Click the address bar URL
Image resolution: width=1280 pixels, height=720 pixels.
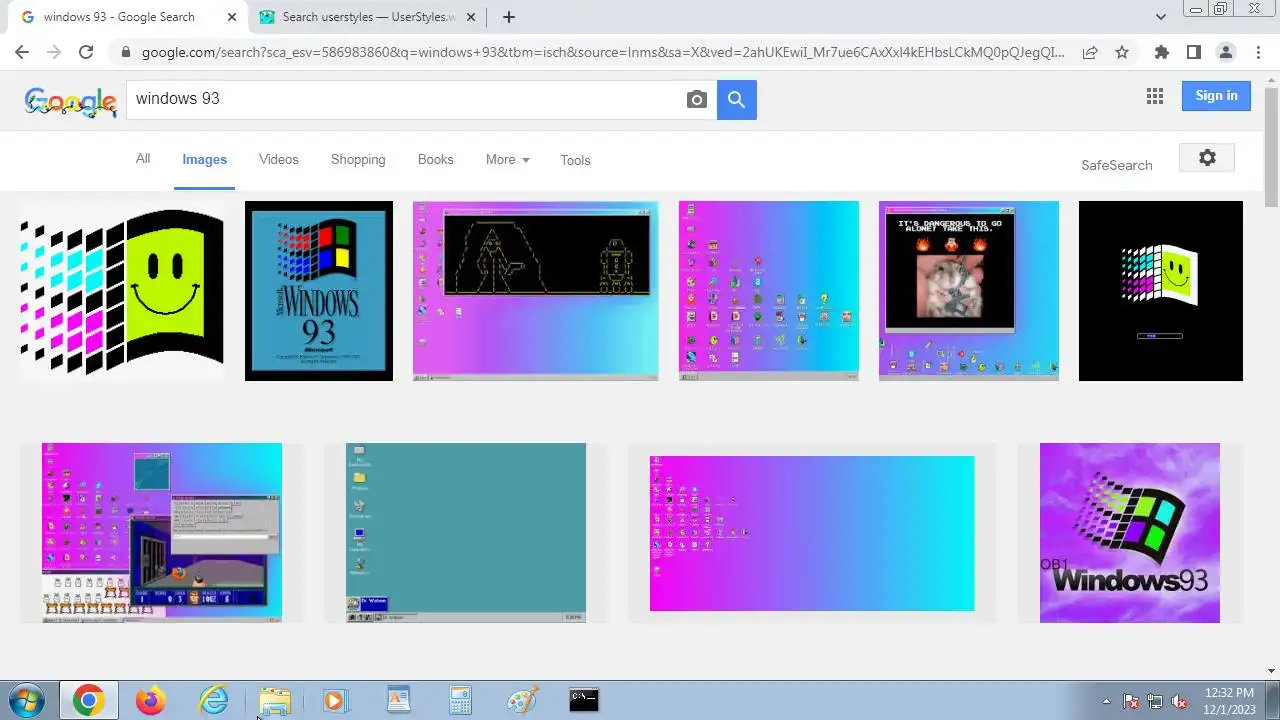coord(603,52)
